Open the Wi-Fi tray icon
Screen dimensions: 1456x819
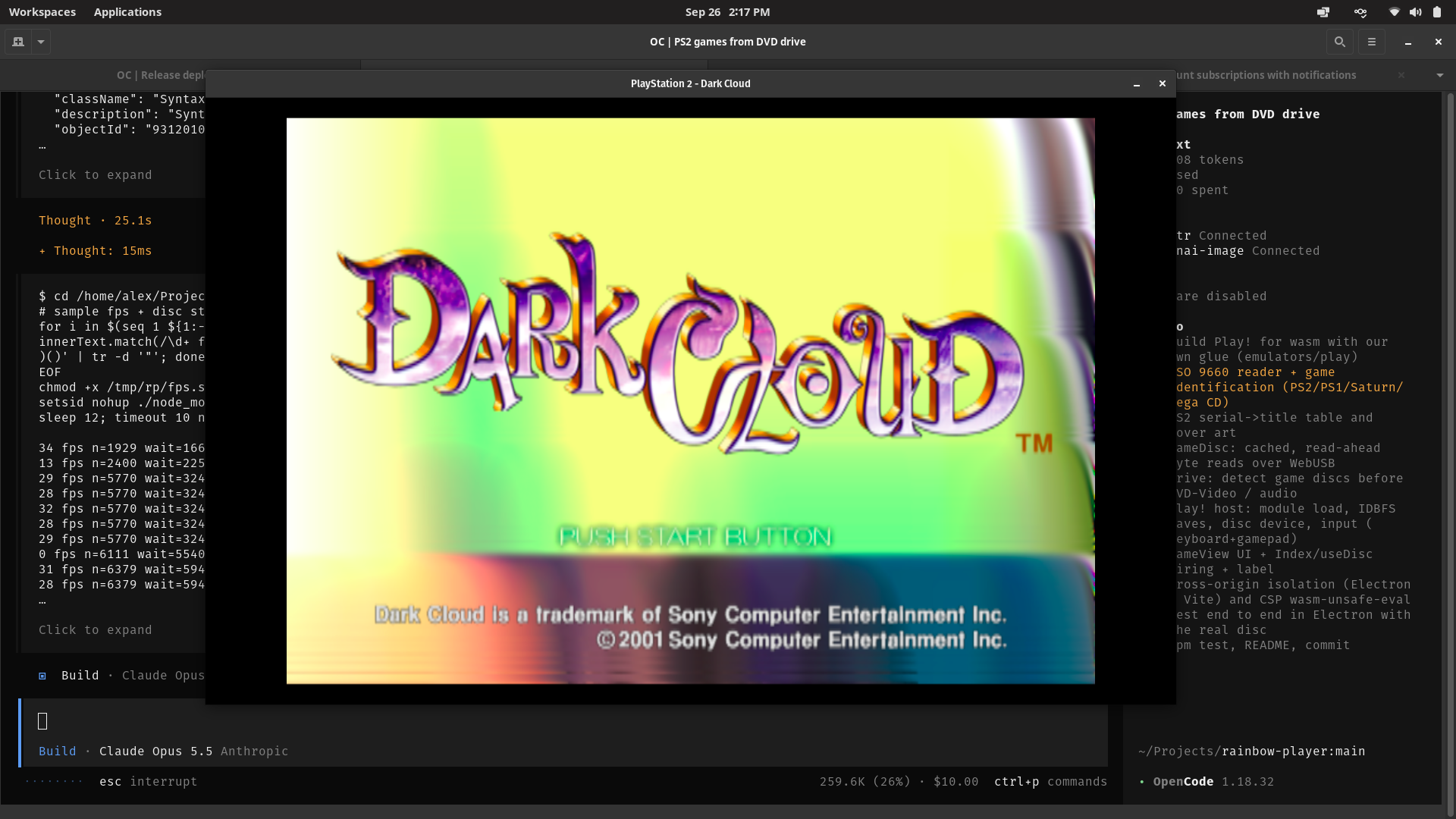pos(1394,12)
